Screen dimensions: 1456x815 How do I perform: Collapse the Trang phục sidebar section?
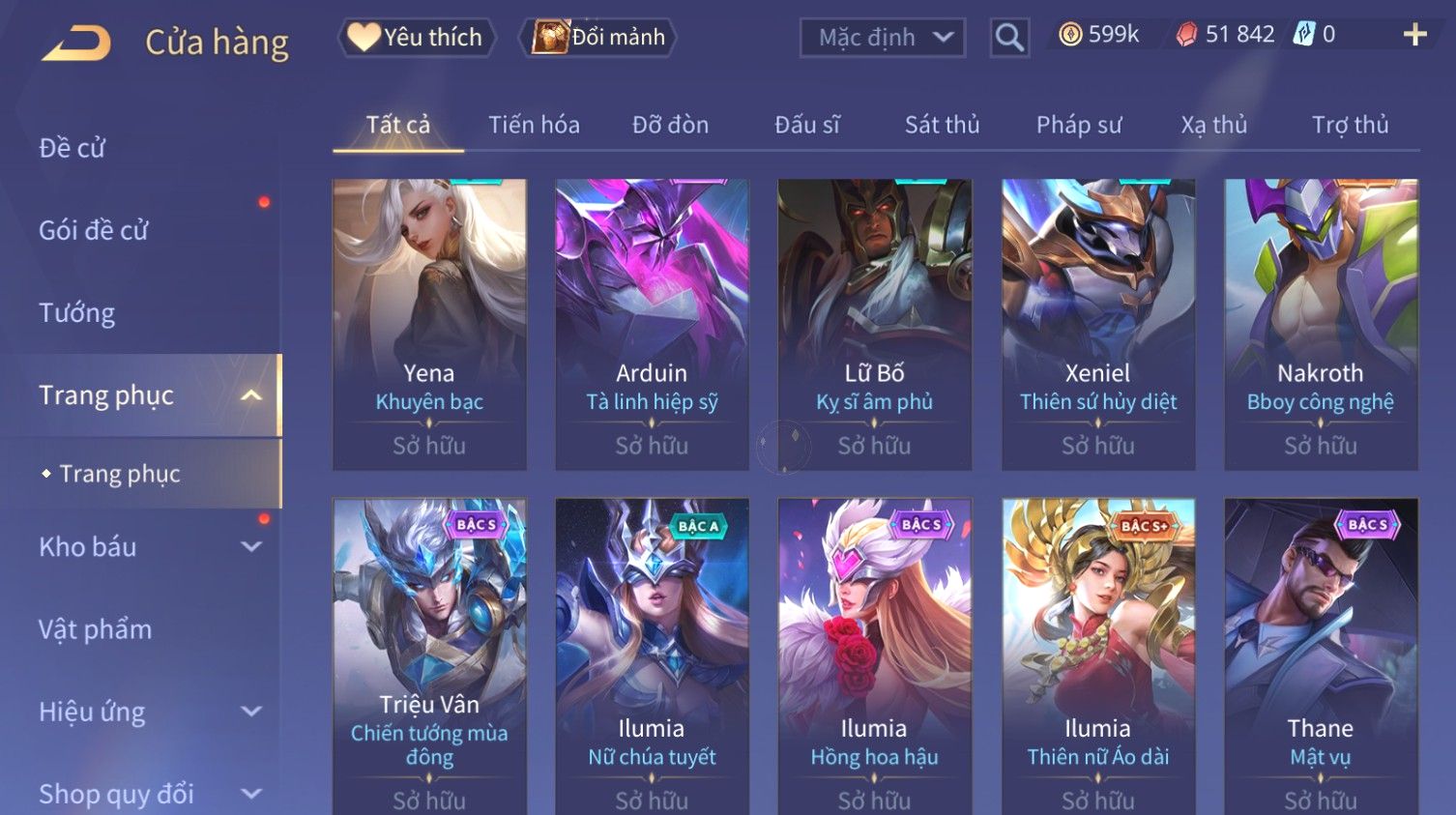tap(251, 395)
